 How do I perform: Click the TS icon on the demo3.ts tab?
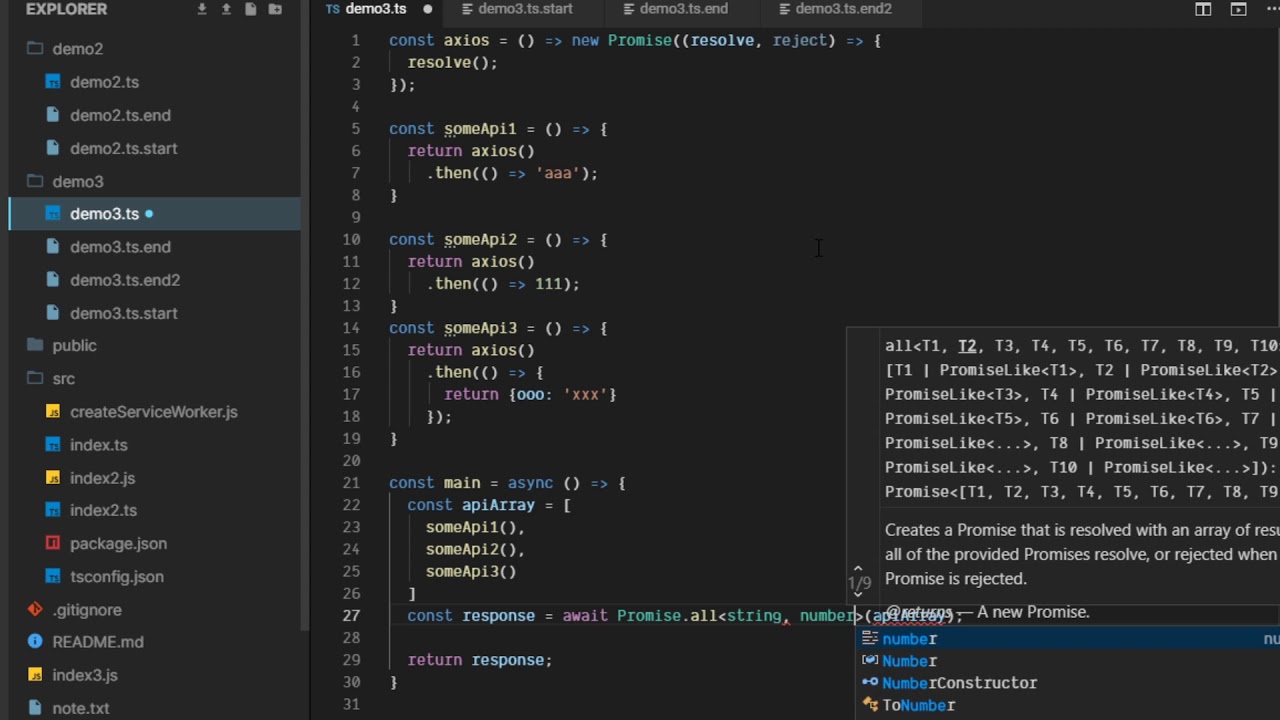pos(333,9)
